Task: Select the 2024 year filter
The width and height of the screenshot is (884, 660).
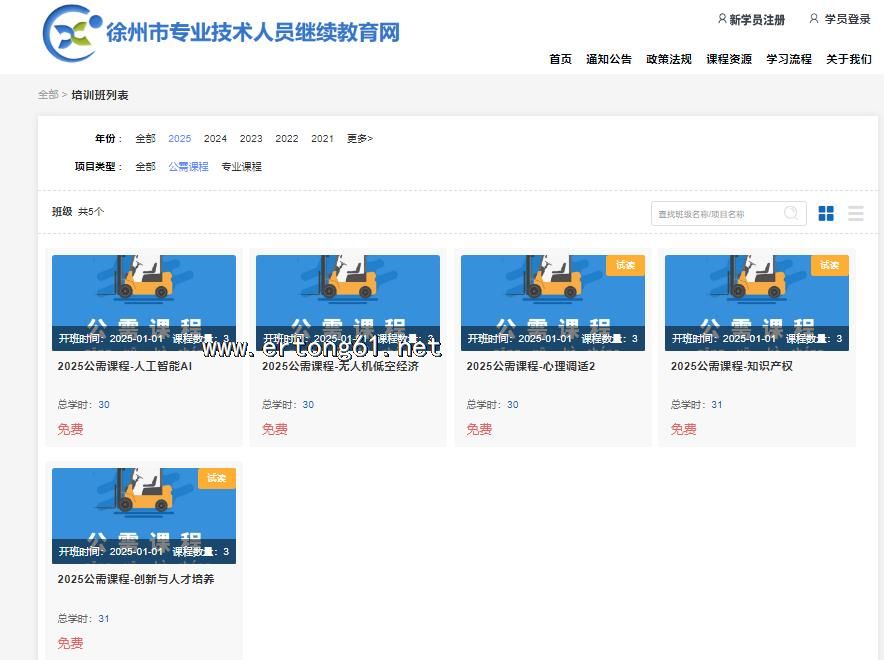Action: [x=215, y=139]
